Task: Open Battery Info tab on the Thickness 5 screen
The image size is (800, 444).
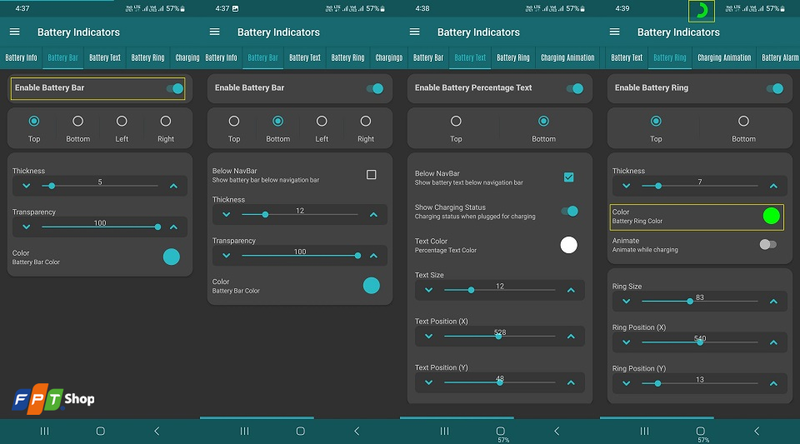Action: click(21, 58)
